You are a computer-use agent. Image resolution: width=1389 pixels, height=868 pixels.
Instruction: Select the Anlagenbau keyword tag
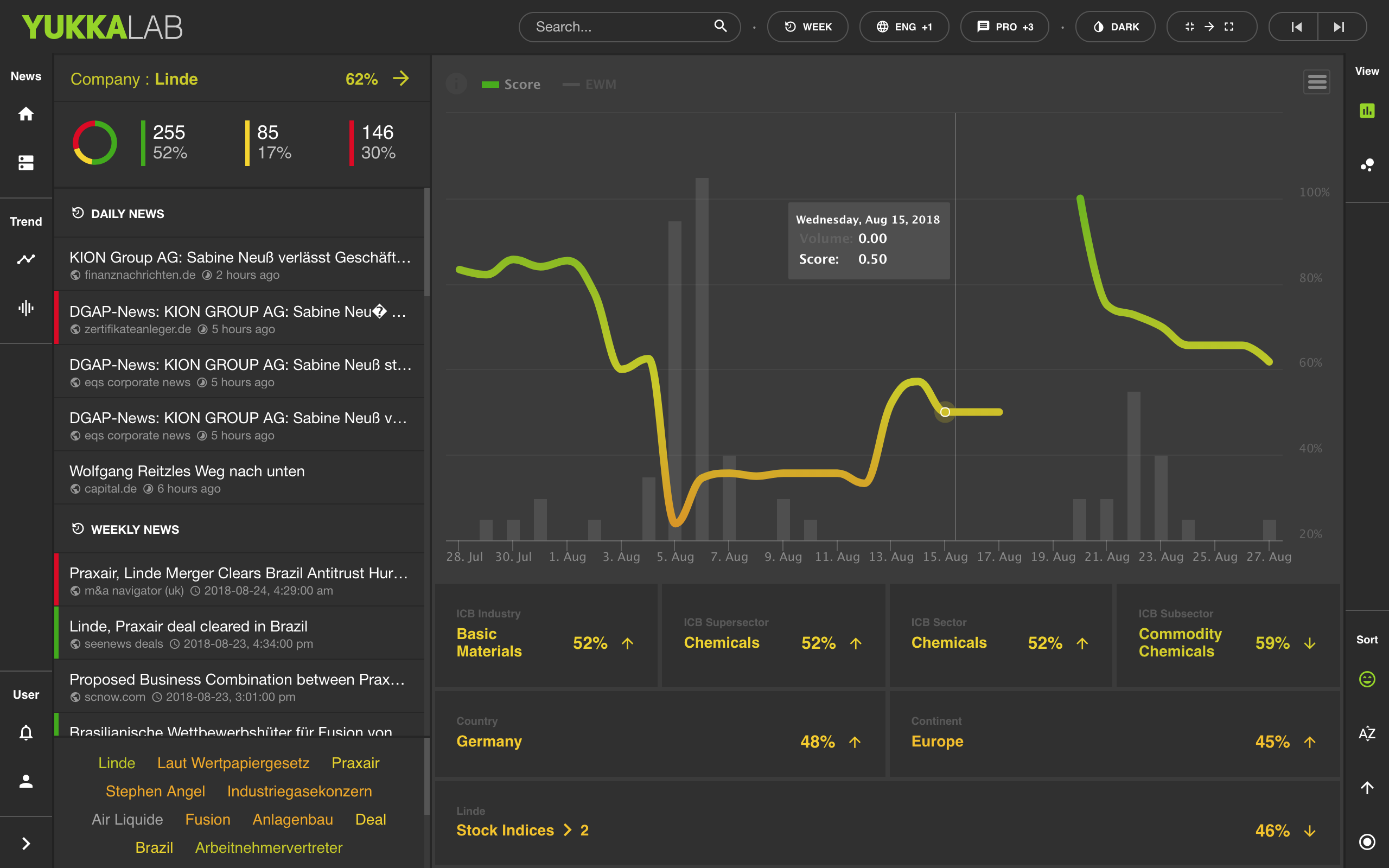[293, 819]
